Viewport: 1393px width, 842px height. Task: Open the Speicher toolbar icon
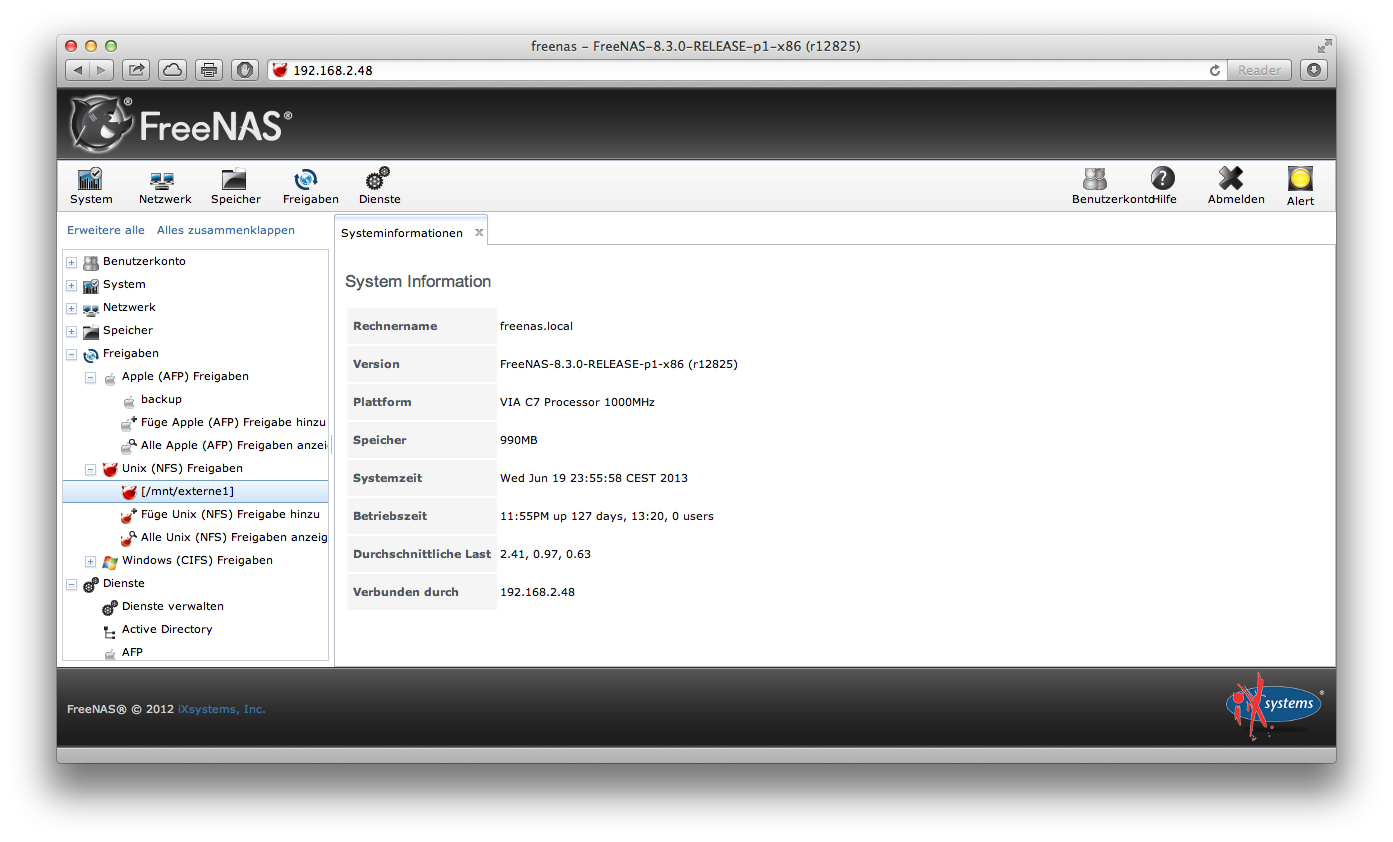[x=235, y=180]
